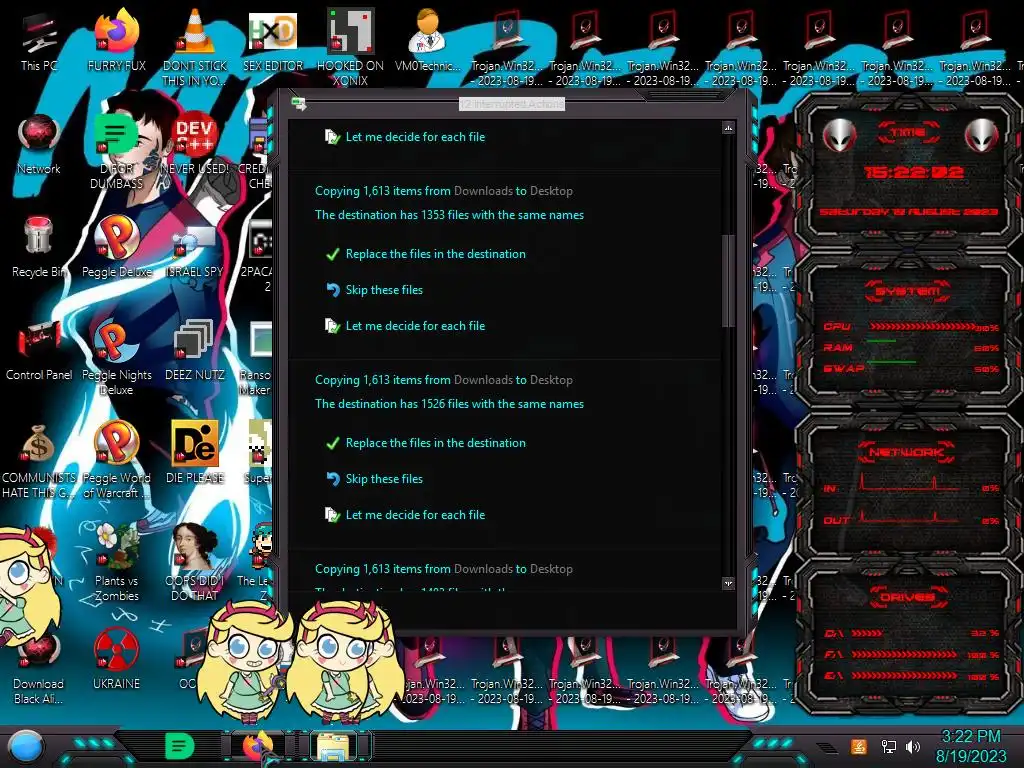
Task: Click the dialog scrollbar up arrow
Action: click(728, 128)
